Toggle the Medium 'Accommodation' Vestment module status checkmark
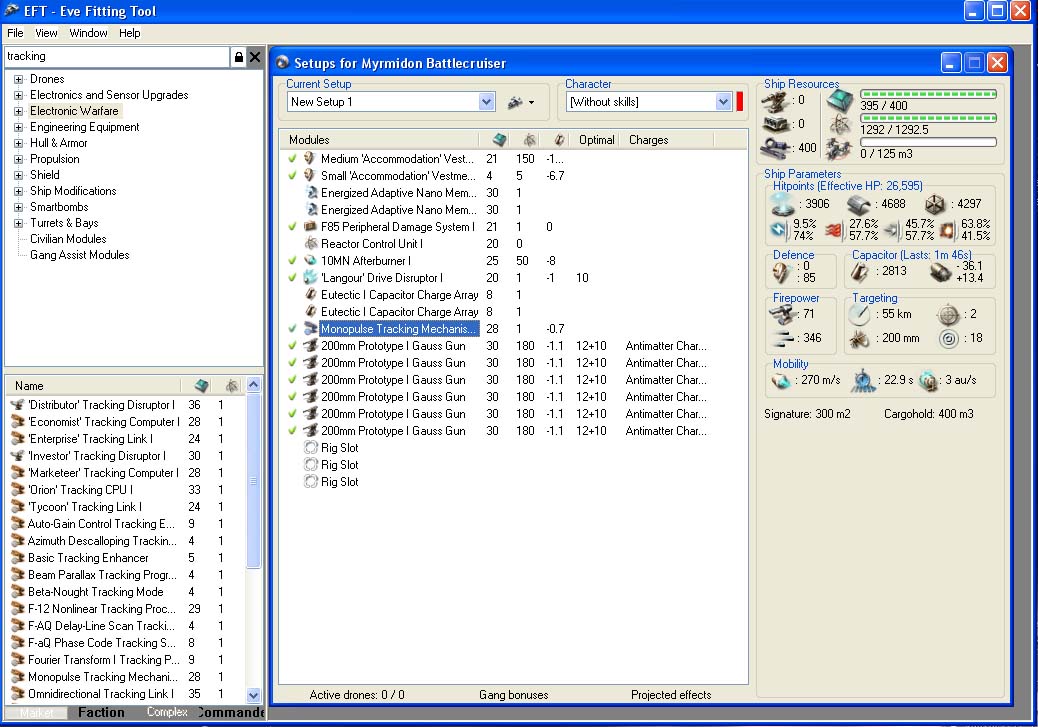 point(292,159)
